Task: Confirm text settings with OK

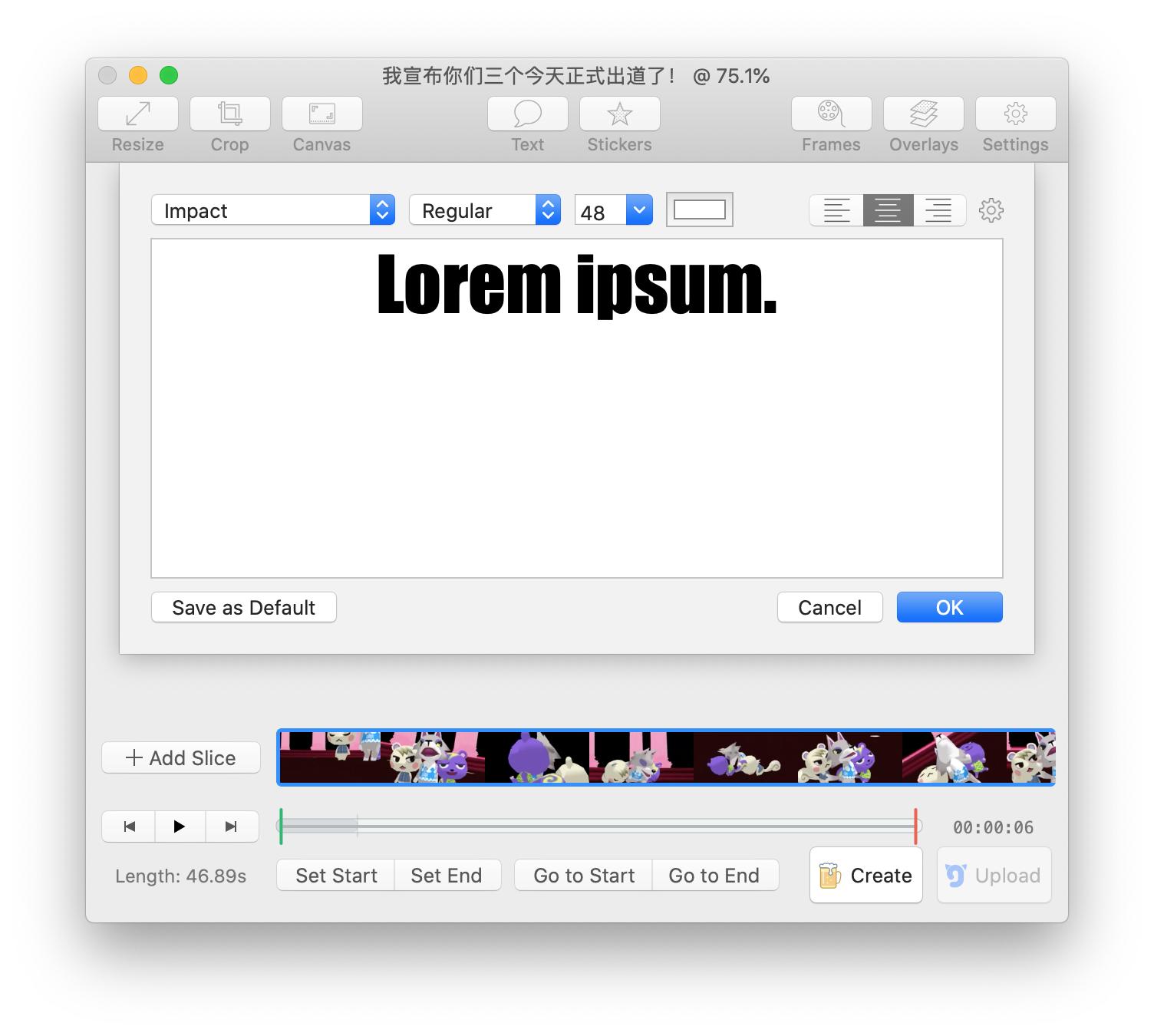Action: (949, 607)
